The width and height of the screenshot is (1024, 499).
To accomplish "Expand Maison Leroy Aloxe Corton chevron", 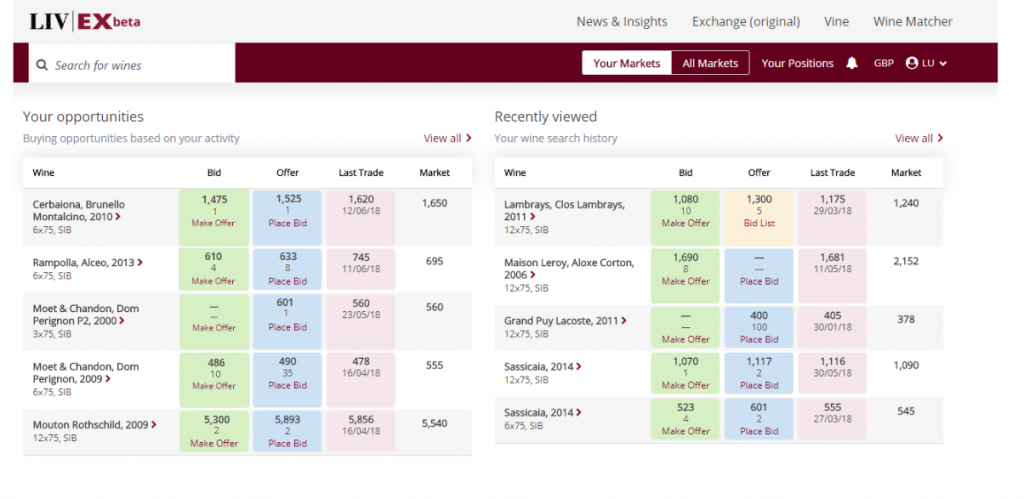I will [533, 275].
